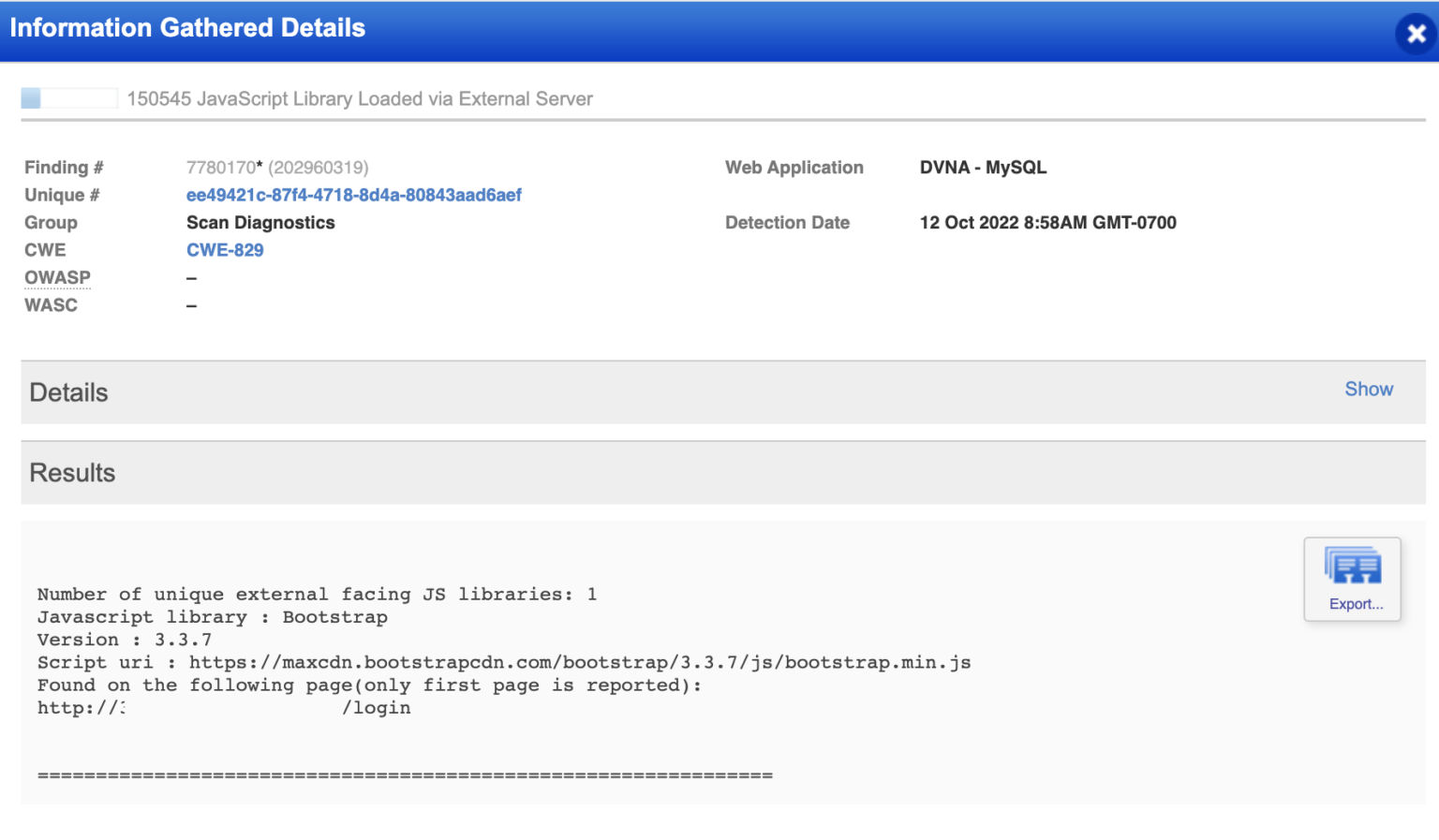
Task: Show the Details section
Action: click(x=1369, y=389)
